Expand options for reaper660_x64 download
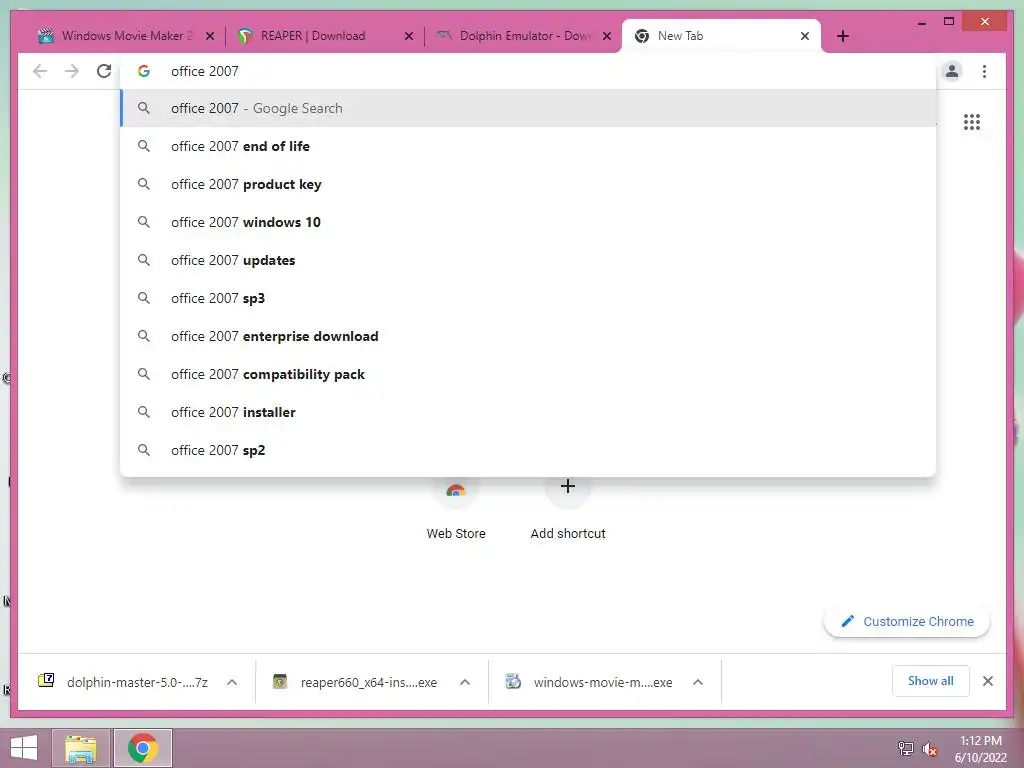 click(x=465, y=682)
